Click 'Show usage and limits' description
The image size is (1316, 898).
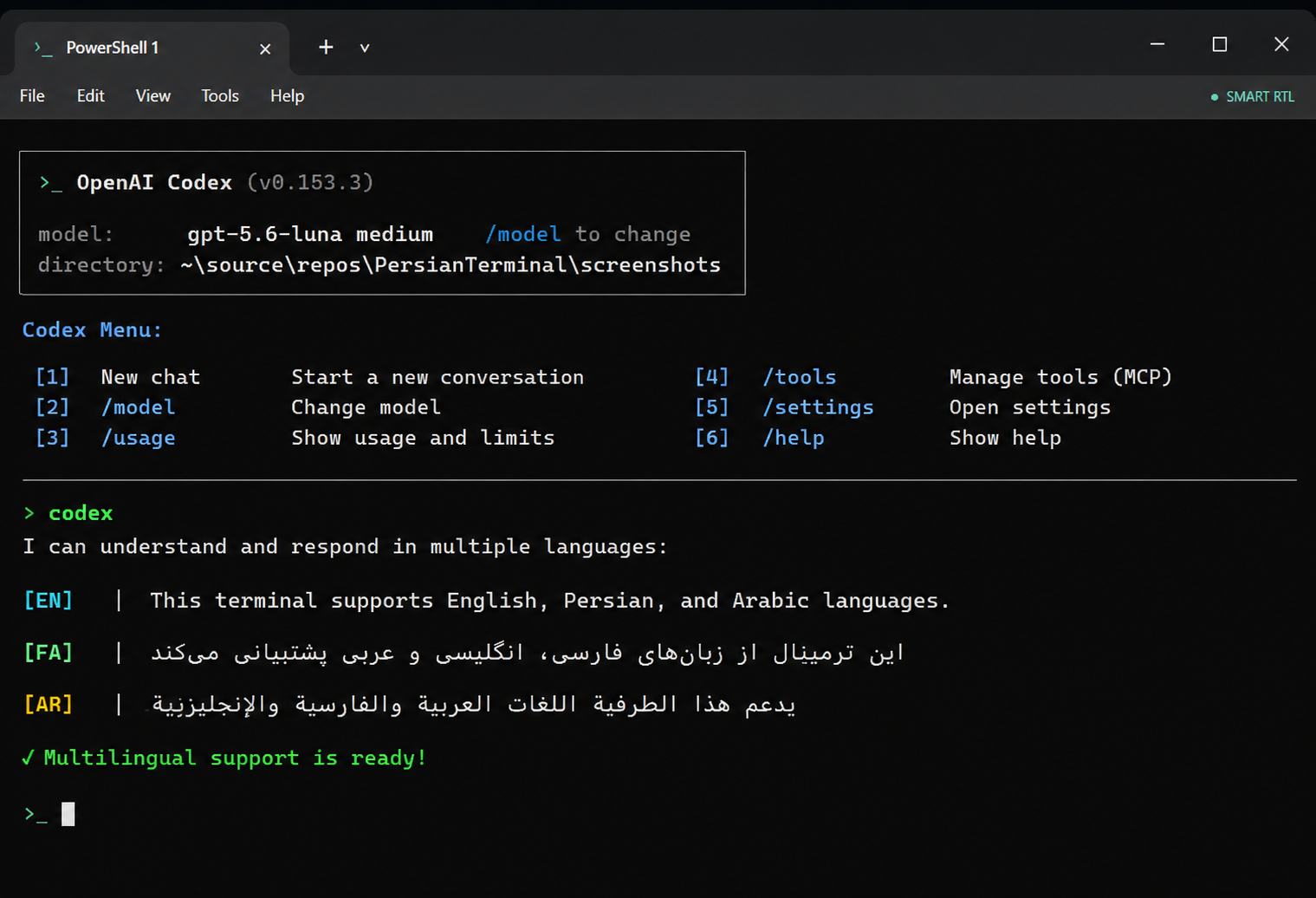pos(423,438)
